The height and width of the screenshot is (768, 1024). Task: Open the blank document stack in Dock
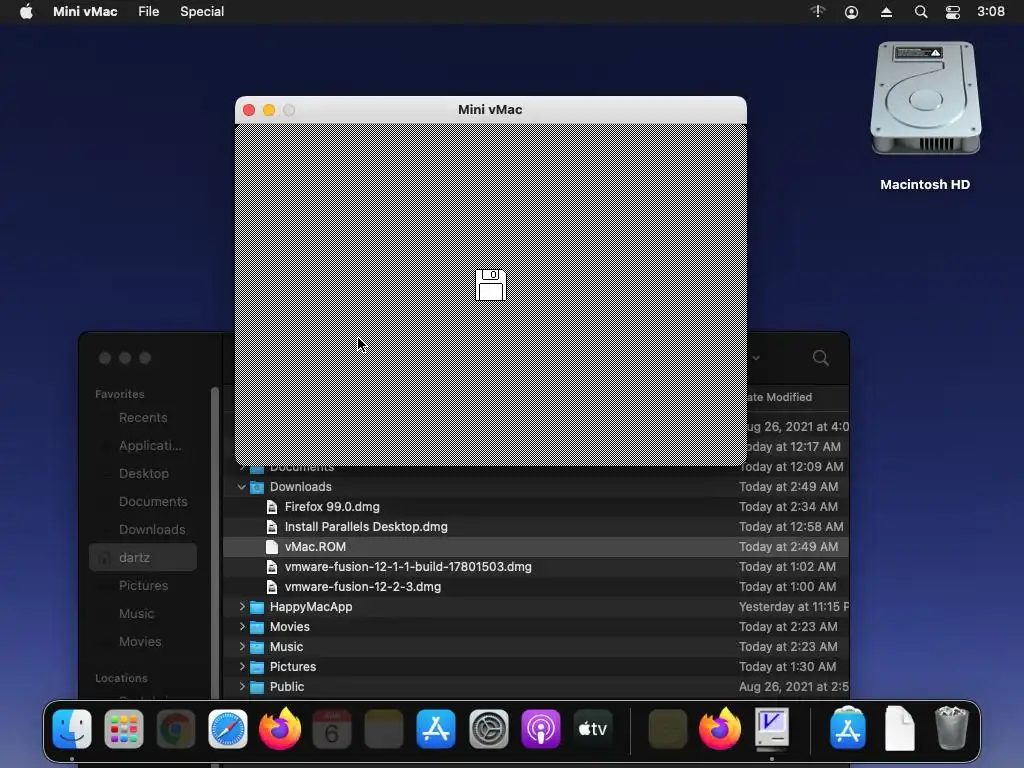pyautogui.click(x=900, y=729)
